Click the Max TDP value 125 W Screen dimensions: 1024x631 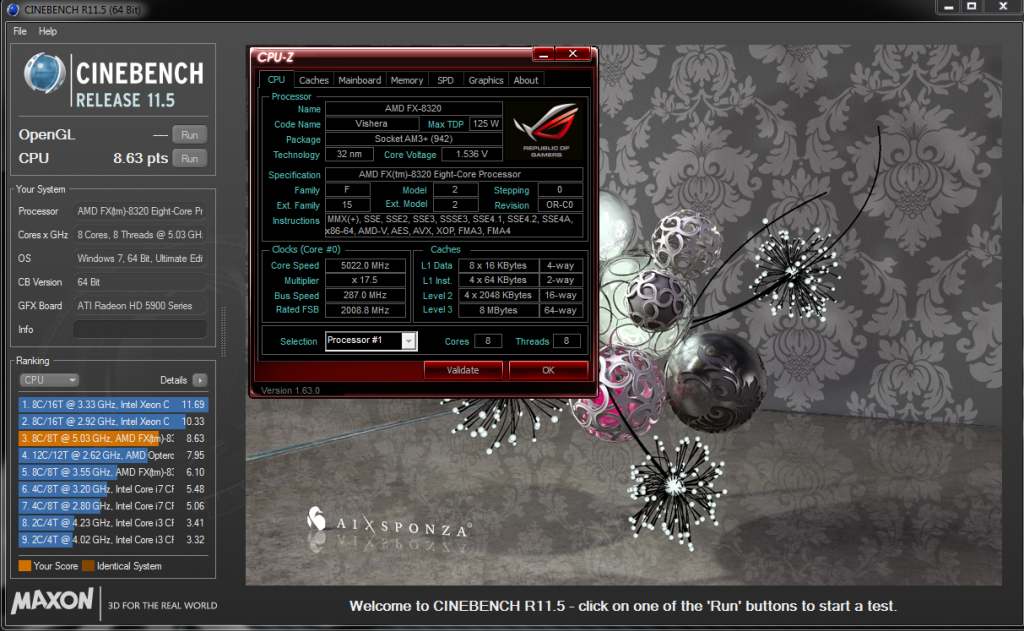[x=486, y=123]
